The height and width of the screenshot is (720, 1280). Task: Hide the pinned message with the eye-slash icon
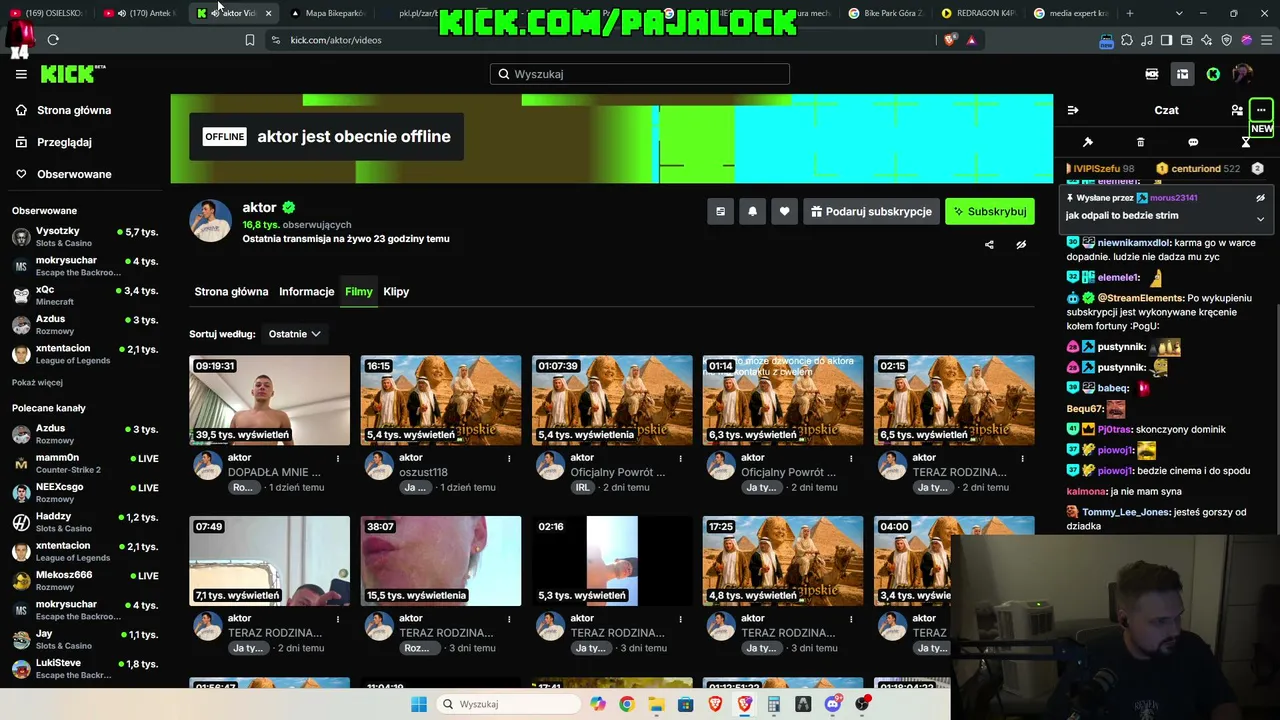point(1260,198)
